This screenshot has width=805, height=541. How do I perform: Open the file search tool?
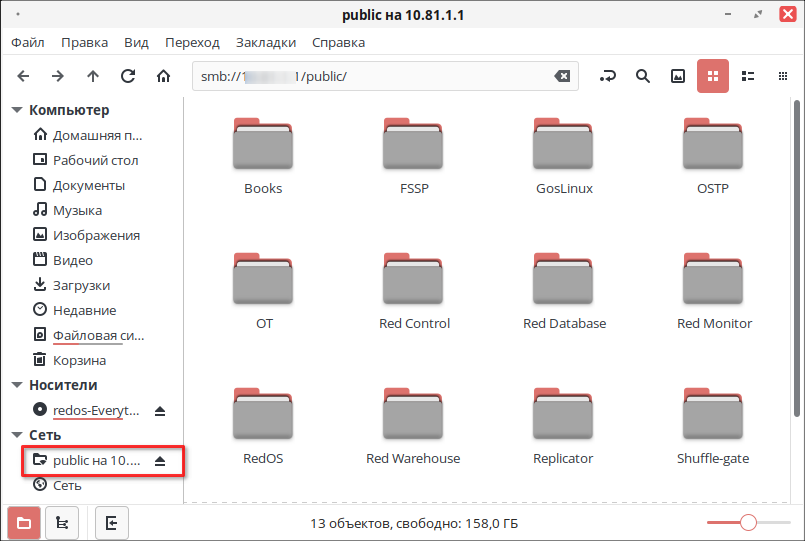click(643, 76)
